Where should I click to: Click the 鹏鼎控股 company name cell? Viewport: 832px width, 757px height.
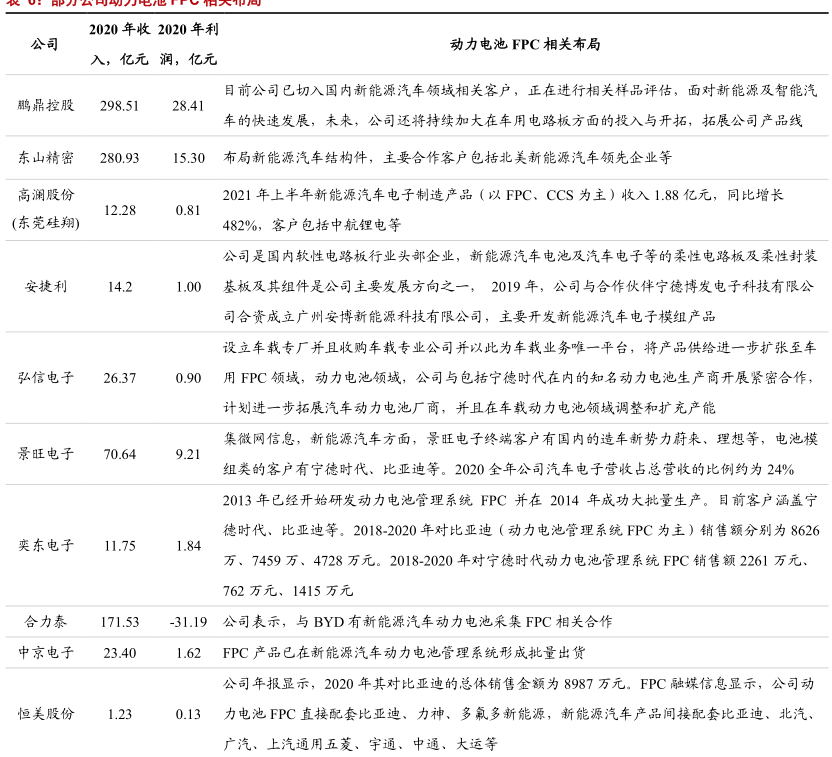pos(45,105)
